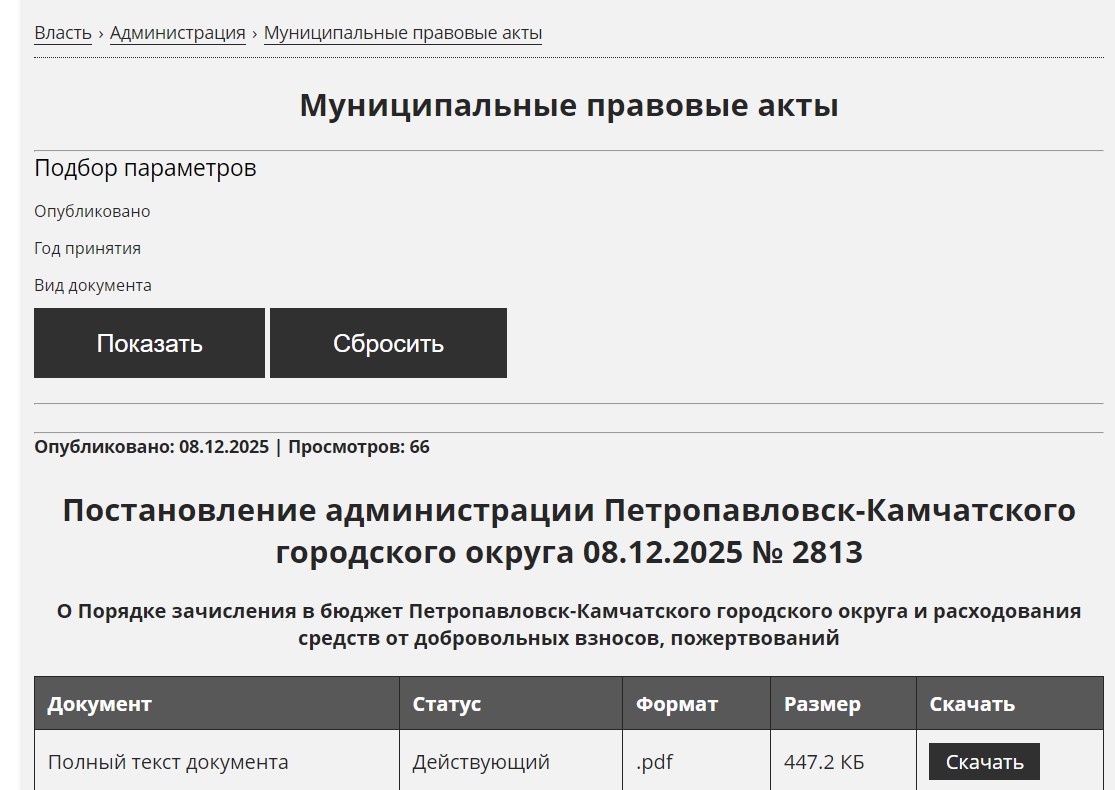This screenshot has width=1115, height=790.
Task: Click the Документ column header
Action: tap(95, 704)
